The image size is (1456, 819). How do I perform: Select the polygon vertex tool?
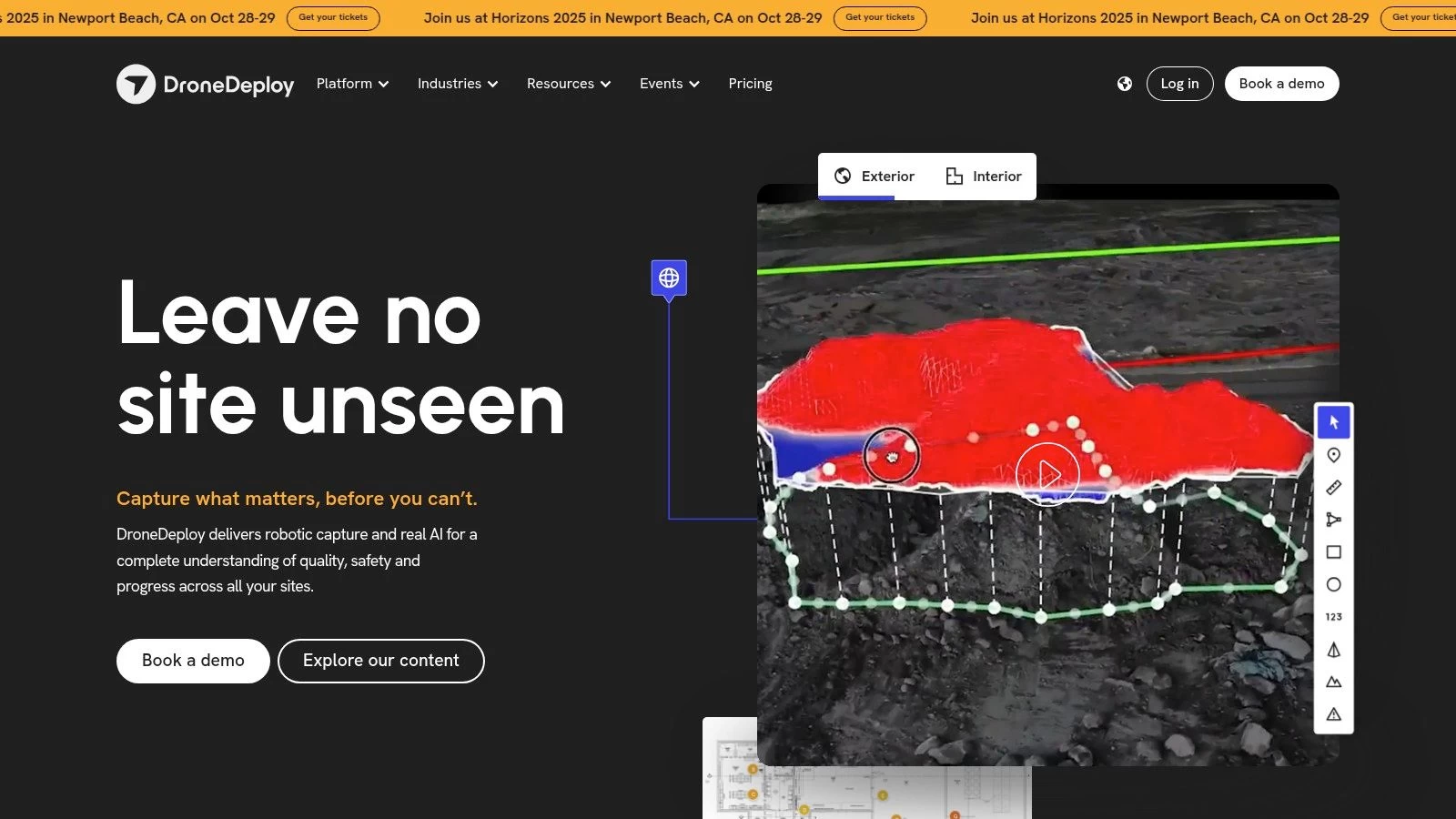point(1334,520)
